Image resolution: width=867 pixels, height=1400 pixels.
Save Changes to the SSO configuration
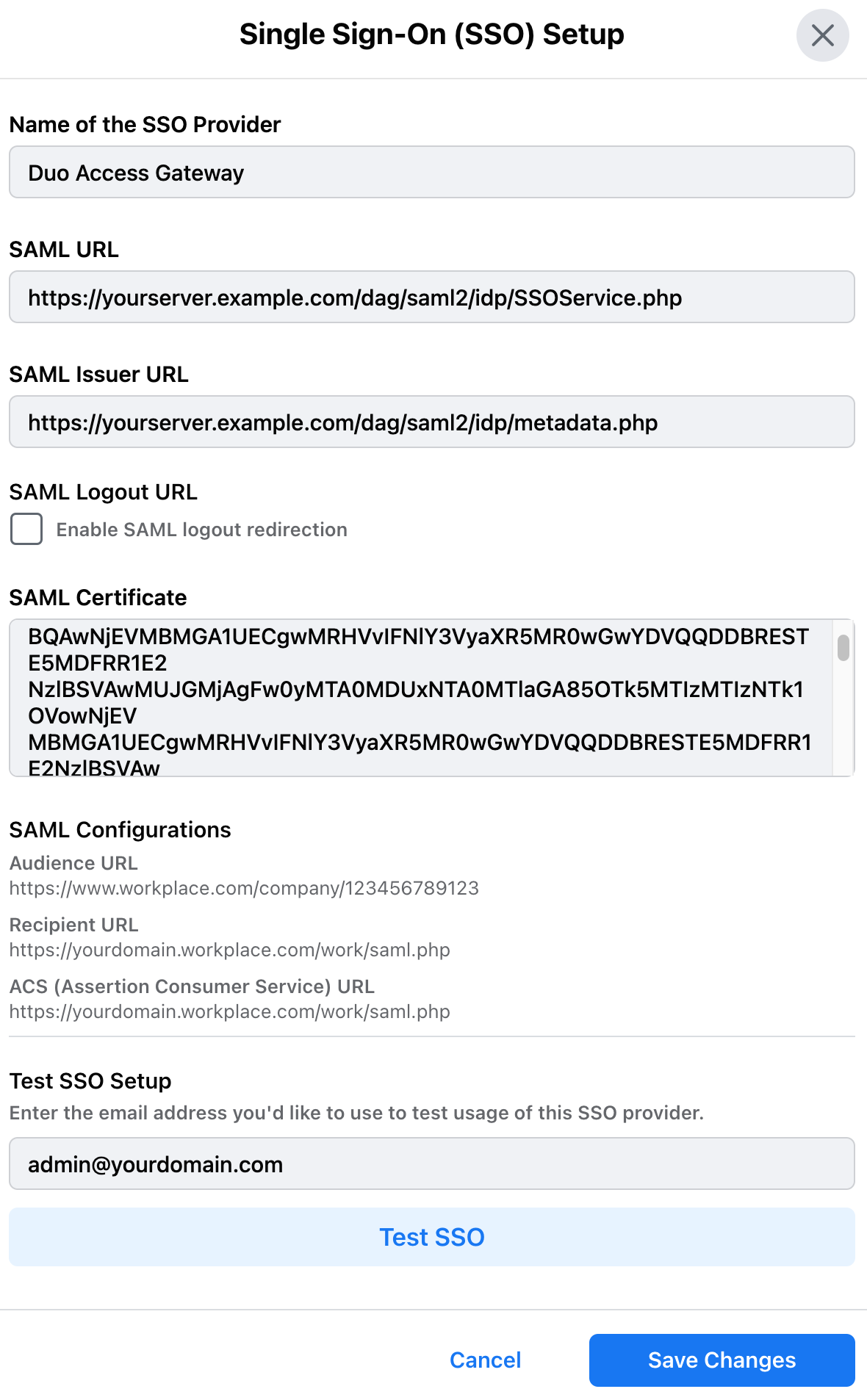point(722,1360)
